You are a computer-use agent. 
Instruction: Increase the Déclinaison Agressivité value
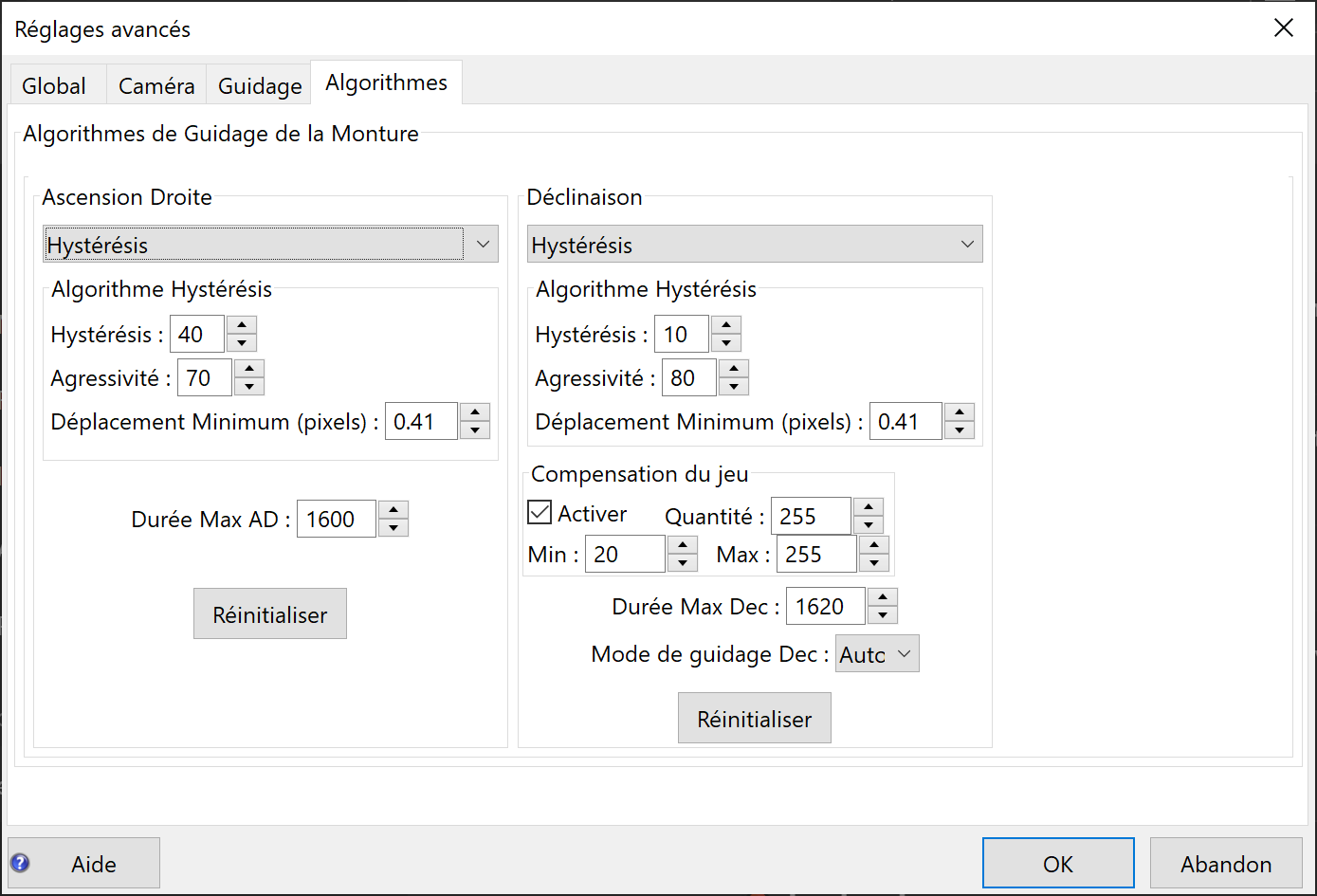(x=734, y=369)
